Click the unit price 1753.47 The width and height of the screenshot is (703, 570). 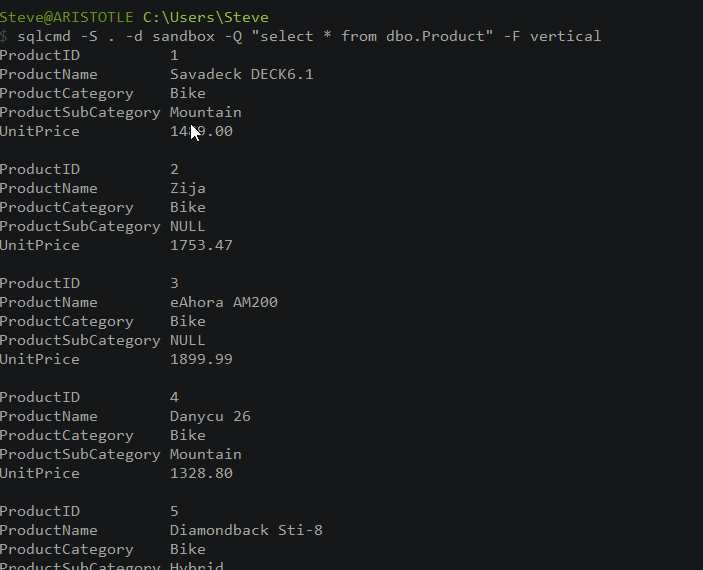(x=201, y=245)
